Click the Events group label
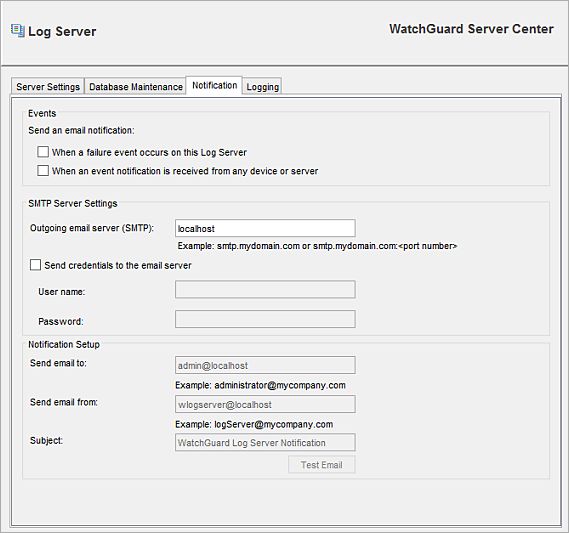 pos(42,114)
